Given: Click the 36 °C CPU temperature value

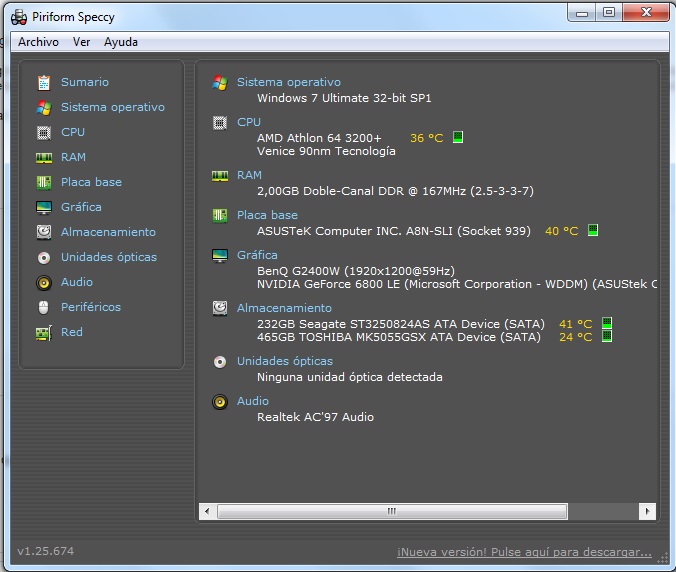Looking at the screenshot, I should tap(426, 138).
